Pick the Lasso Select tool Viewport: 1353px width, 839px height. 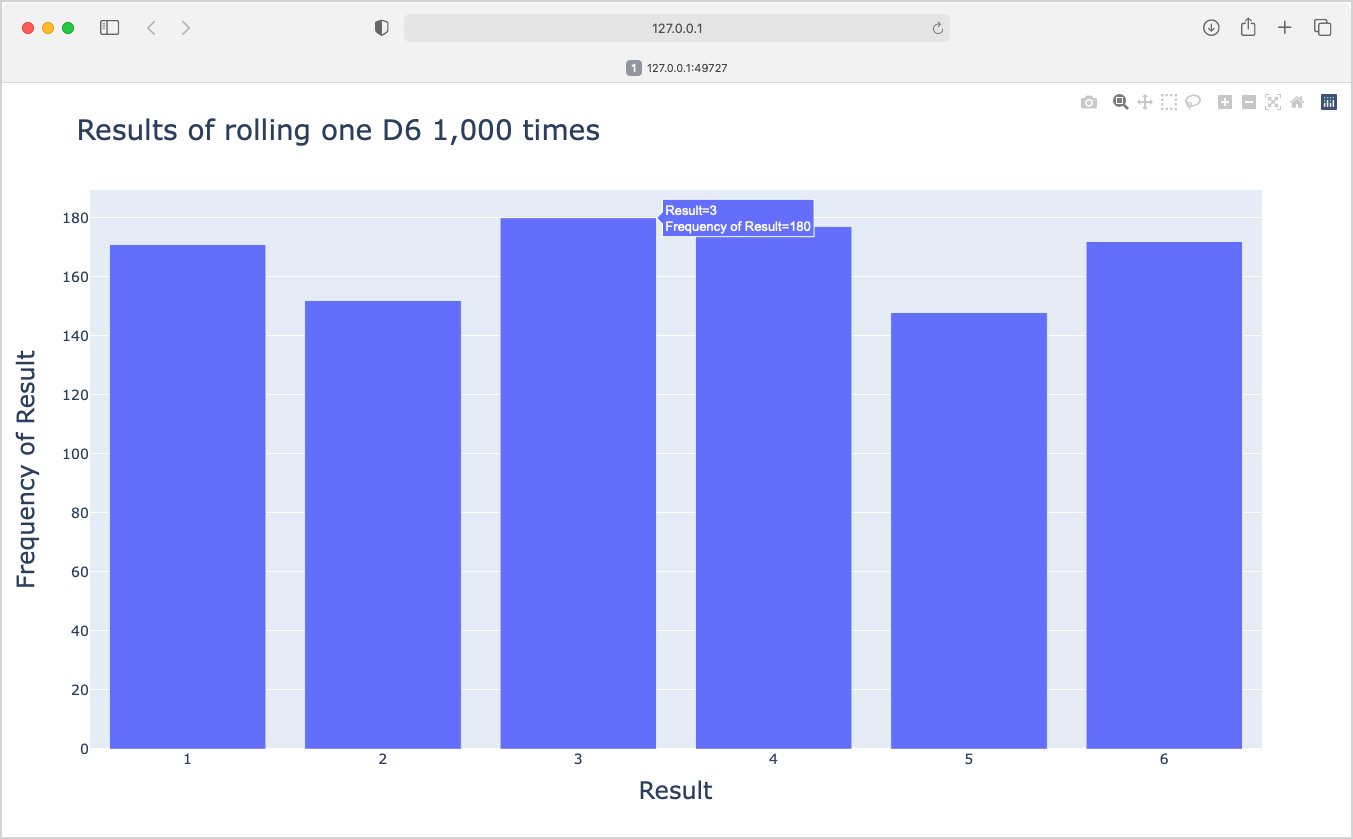pyautogui.click(x=1192, y=101)
